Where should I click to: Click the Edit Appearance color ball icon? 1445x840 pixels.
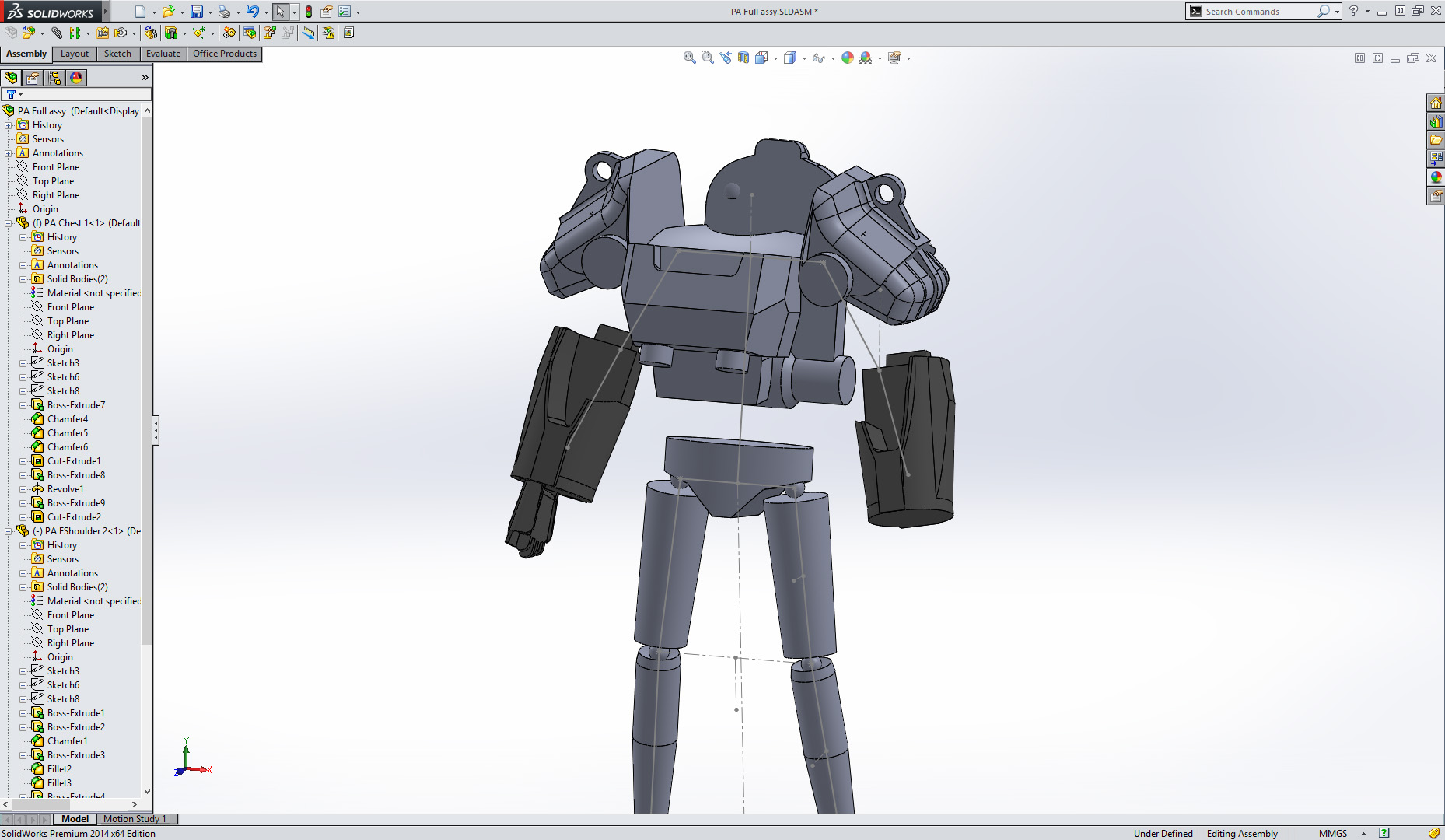pos(848,58)
